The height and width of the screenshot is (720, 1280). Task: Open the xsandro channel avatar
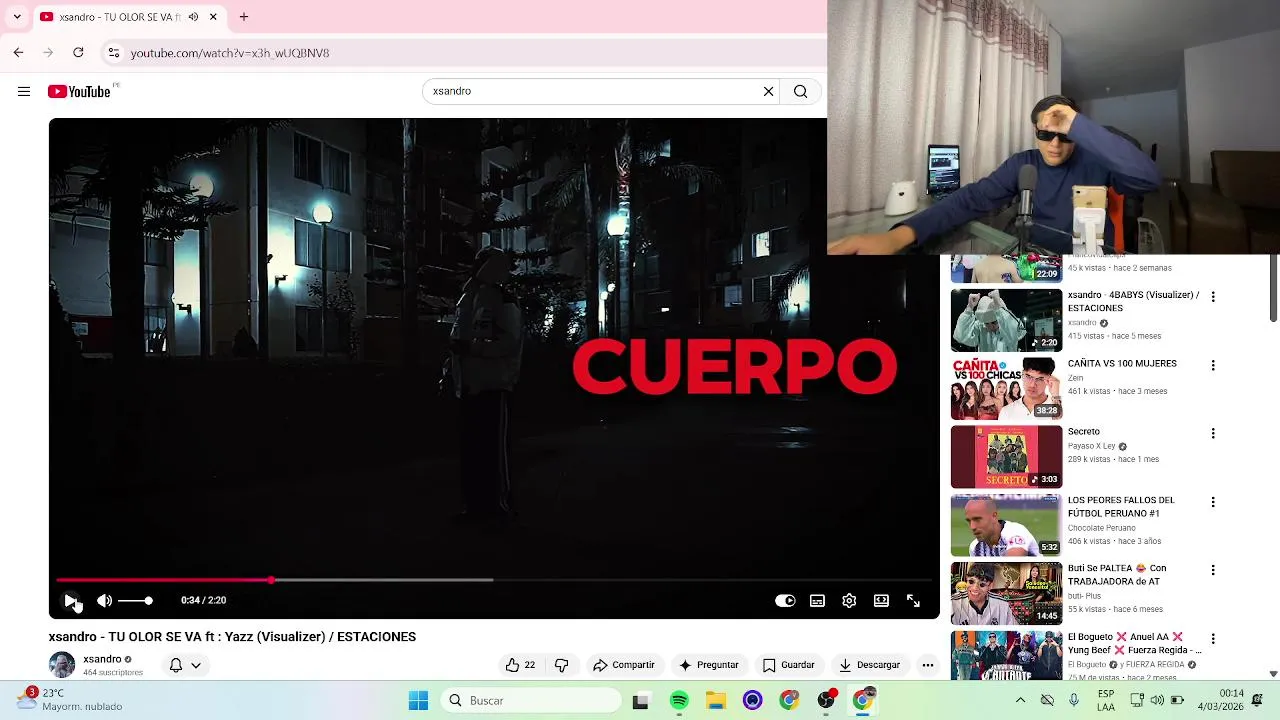pos(62,664)
